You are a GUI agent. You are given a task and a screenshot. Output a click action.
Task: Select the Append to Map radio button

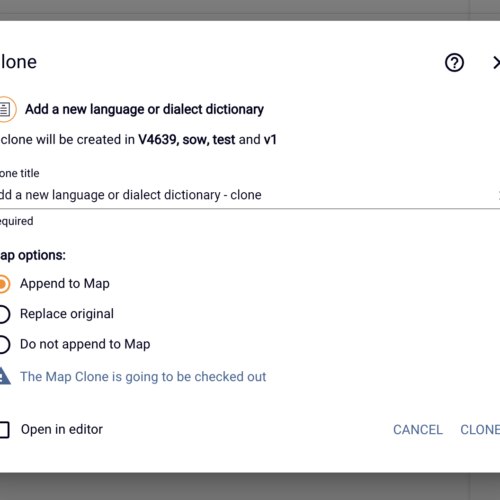4,284
